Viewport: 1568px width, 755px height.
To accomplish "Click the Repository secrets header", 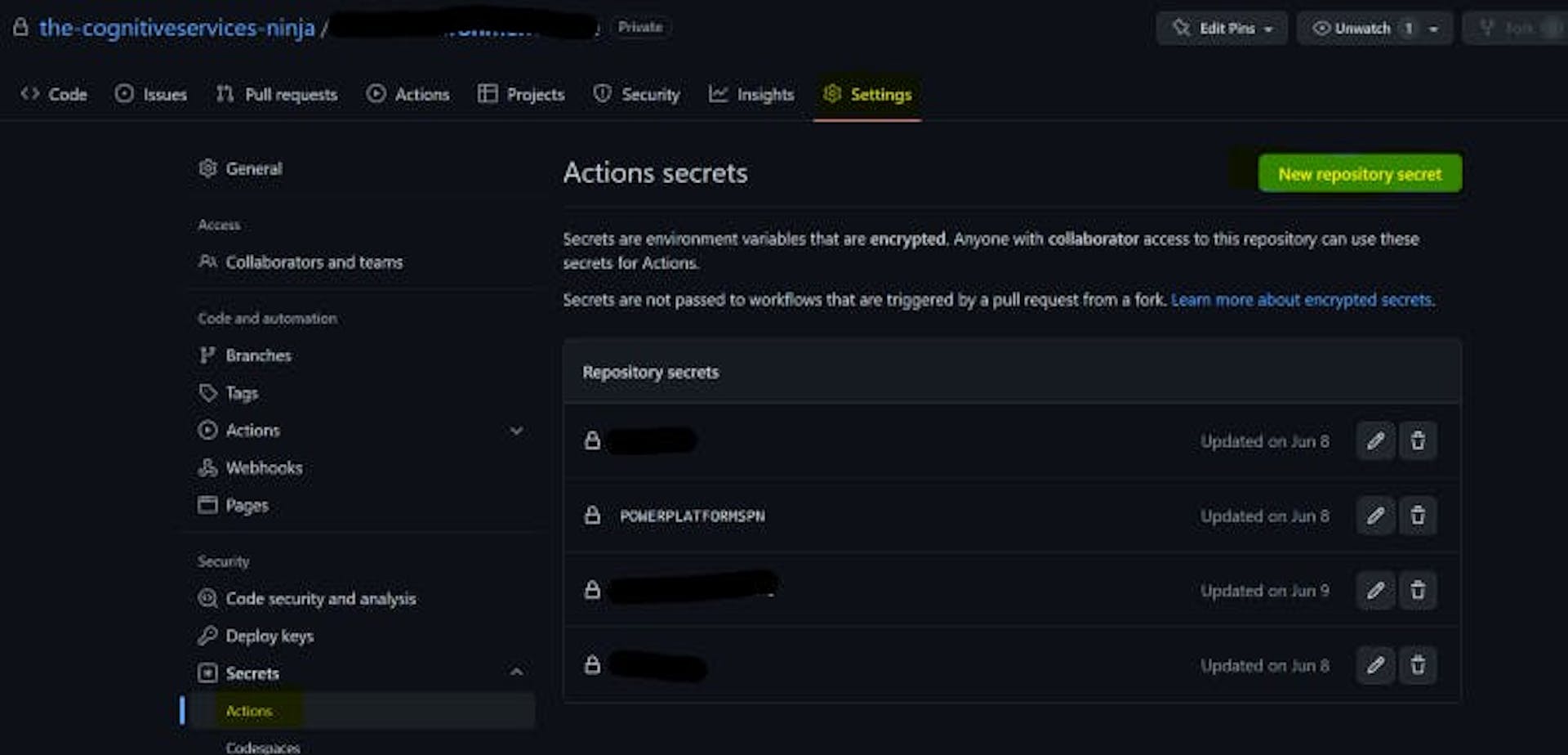I will tap(651, 373).
